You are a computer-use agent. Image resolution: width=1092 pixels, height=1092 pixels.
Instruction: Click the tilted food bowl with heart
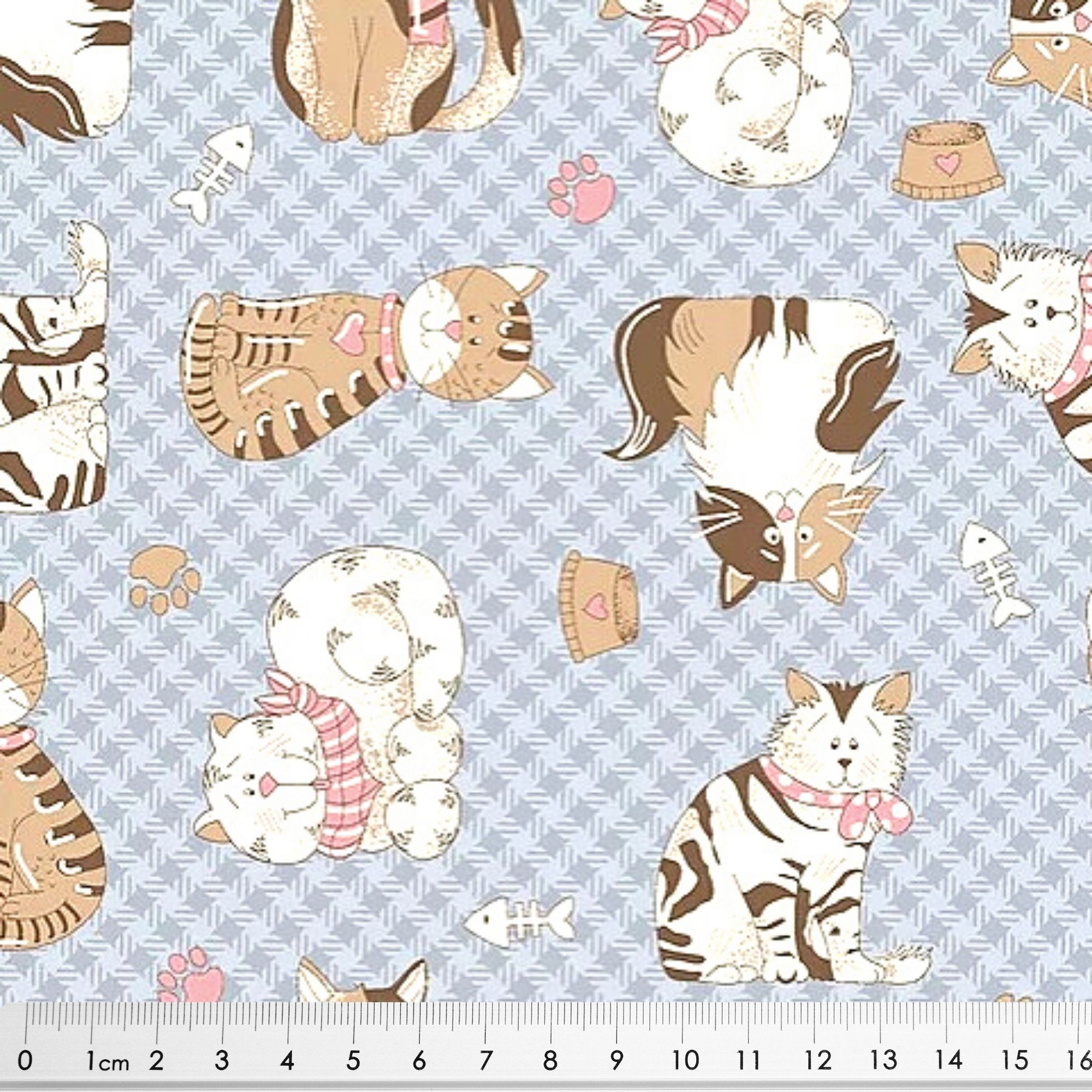[598, 606]
